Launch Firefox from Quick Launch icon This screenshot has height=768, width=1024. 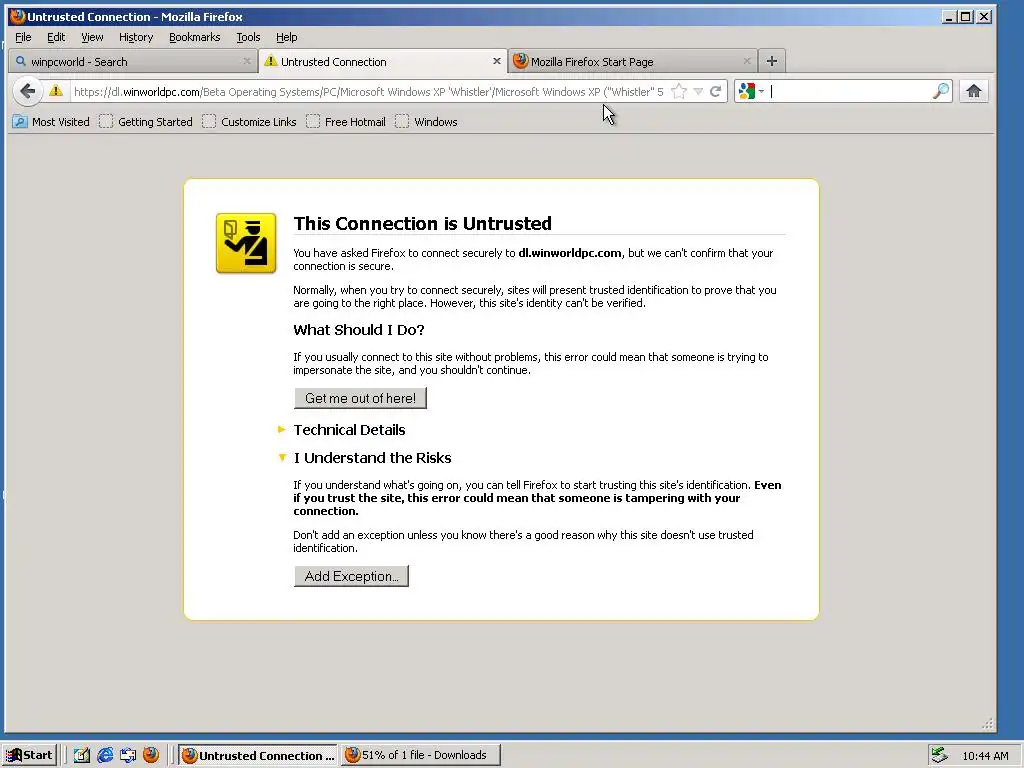pyautogui.click(x=151, y=755)
